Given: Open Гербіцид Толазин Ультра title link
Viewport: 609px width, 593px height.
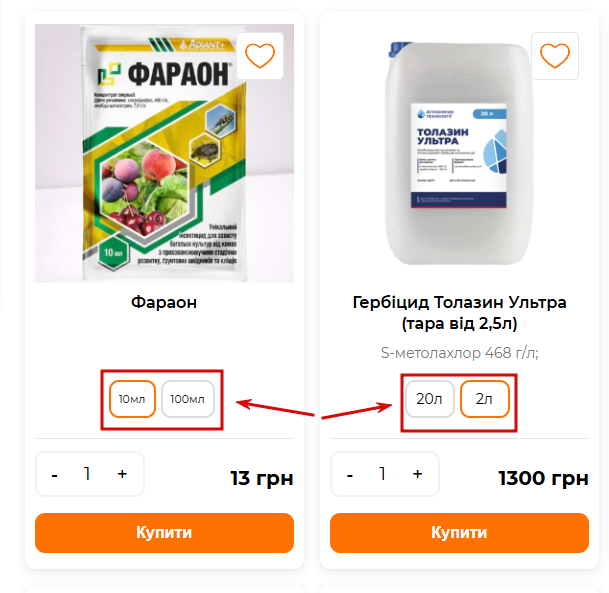Looking at the screenshot, I should point(459,313).
